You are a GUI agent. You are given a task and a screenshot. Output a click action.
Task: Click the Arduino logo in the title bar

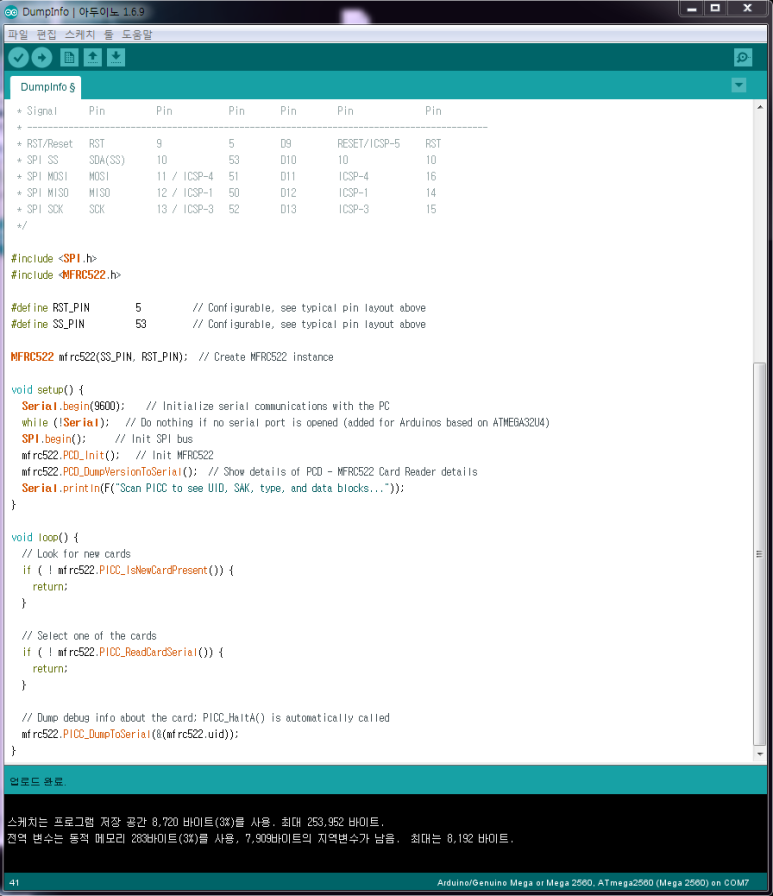click(11, 11)
